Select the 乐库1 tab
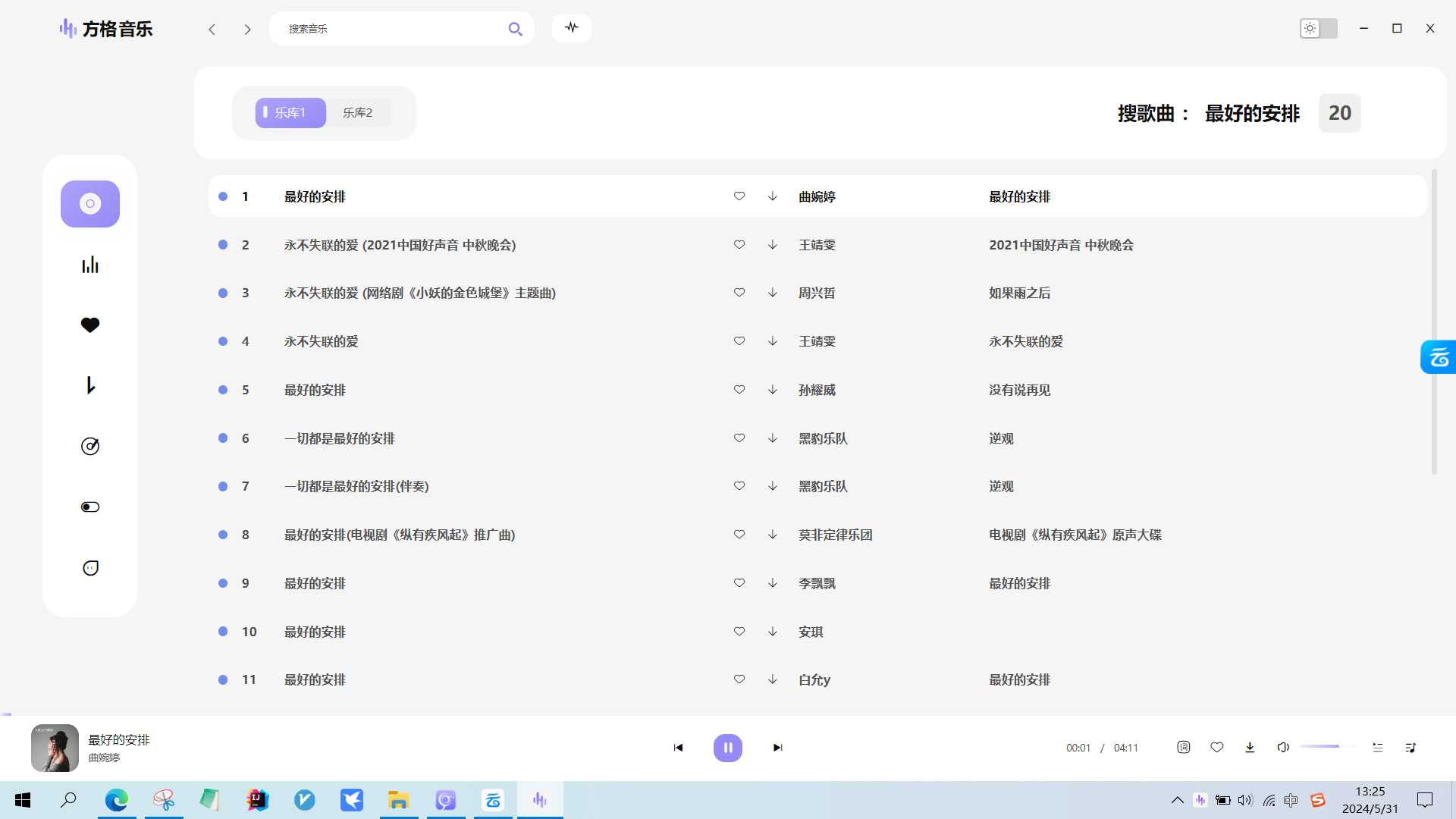 pos(290,112)
